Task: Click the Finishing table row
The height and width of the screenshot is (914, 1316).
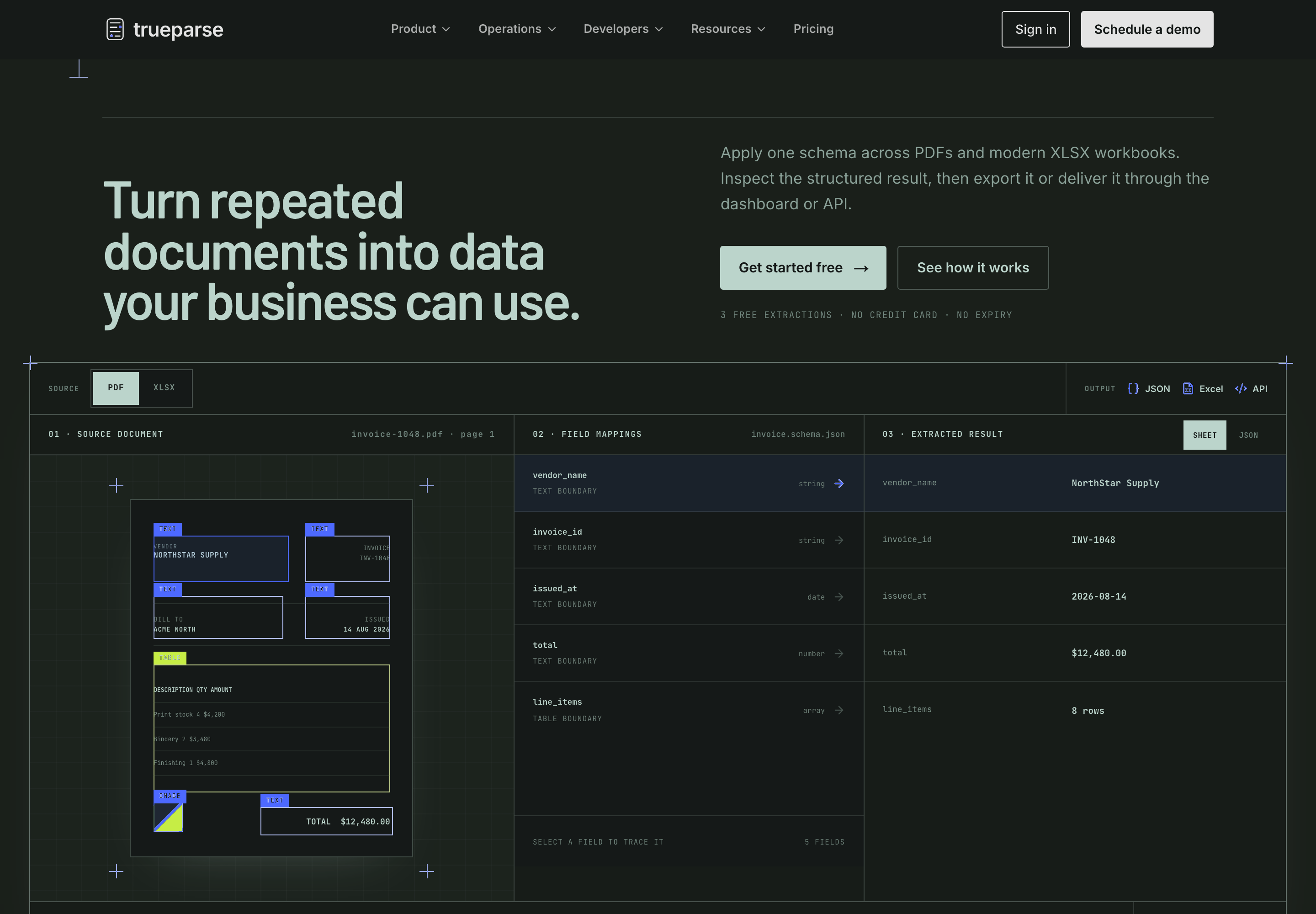Action: [271, 763]
